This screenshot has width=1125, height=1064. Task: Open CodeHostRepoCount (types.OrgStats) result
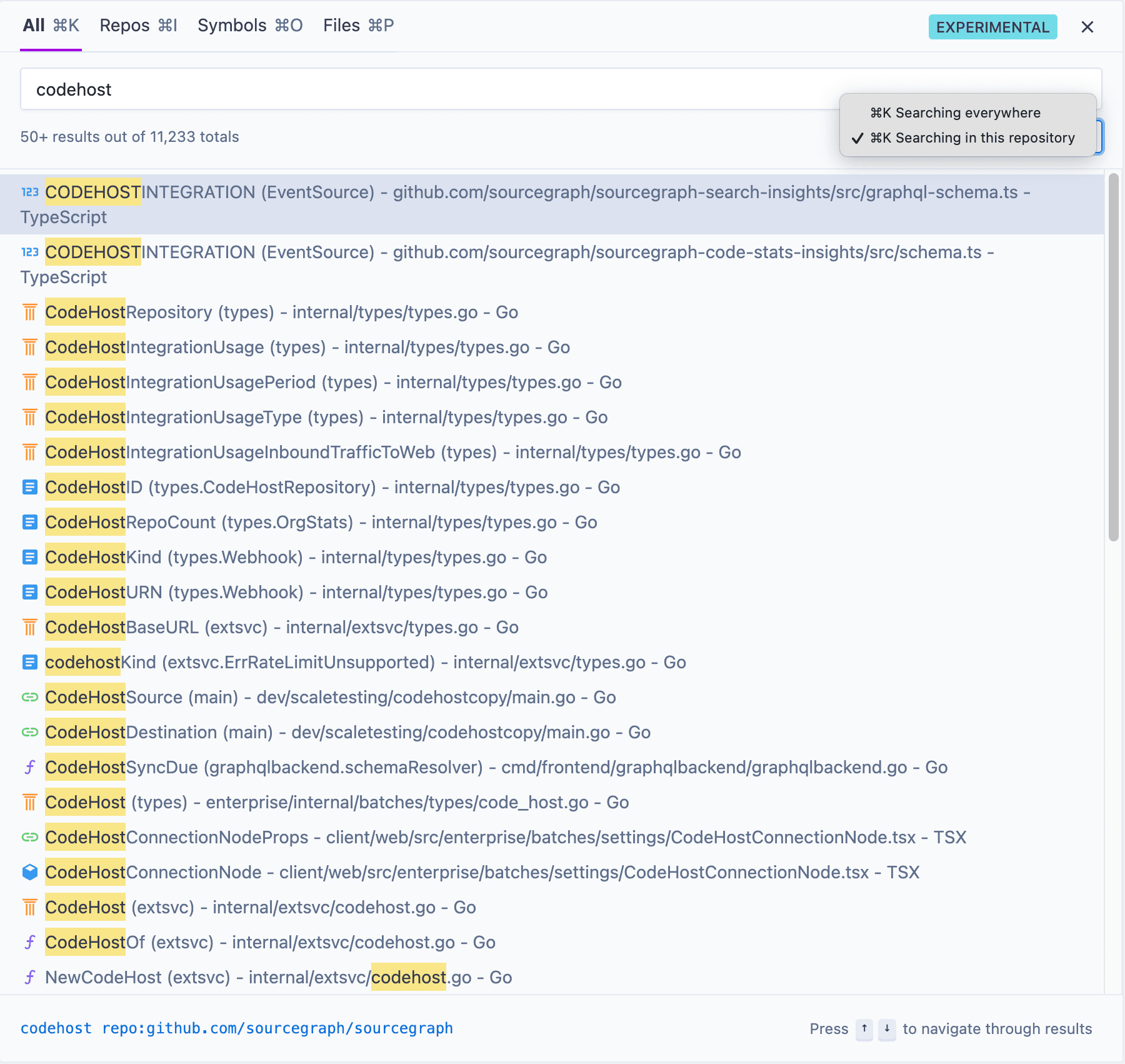coord(552,522)
